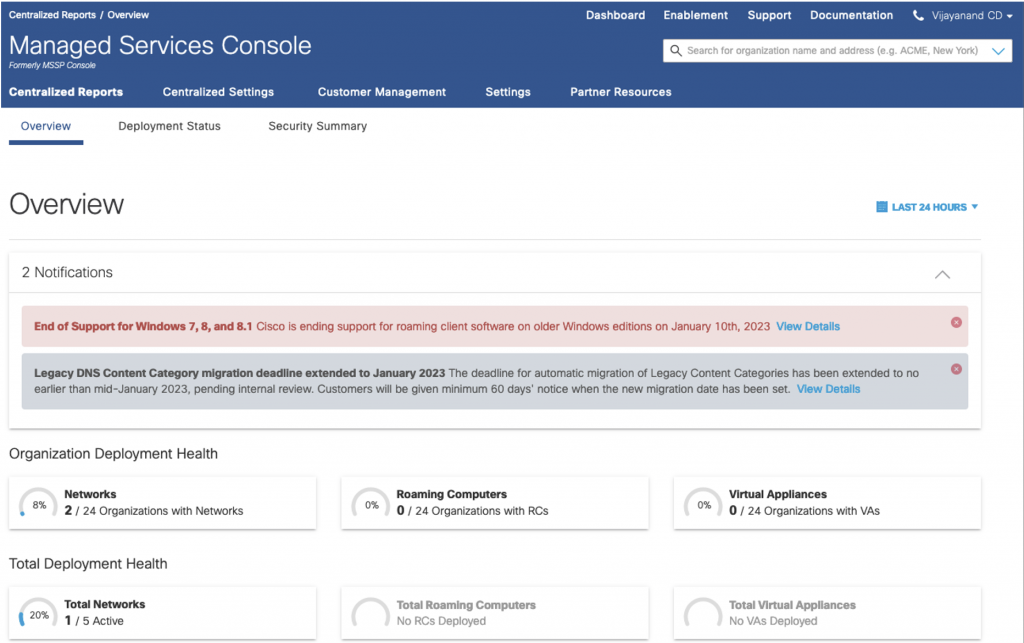Open the Documentation link in the header
Image resolution: width=1024 pixels, height=643 pixels.
[851, 16]
